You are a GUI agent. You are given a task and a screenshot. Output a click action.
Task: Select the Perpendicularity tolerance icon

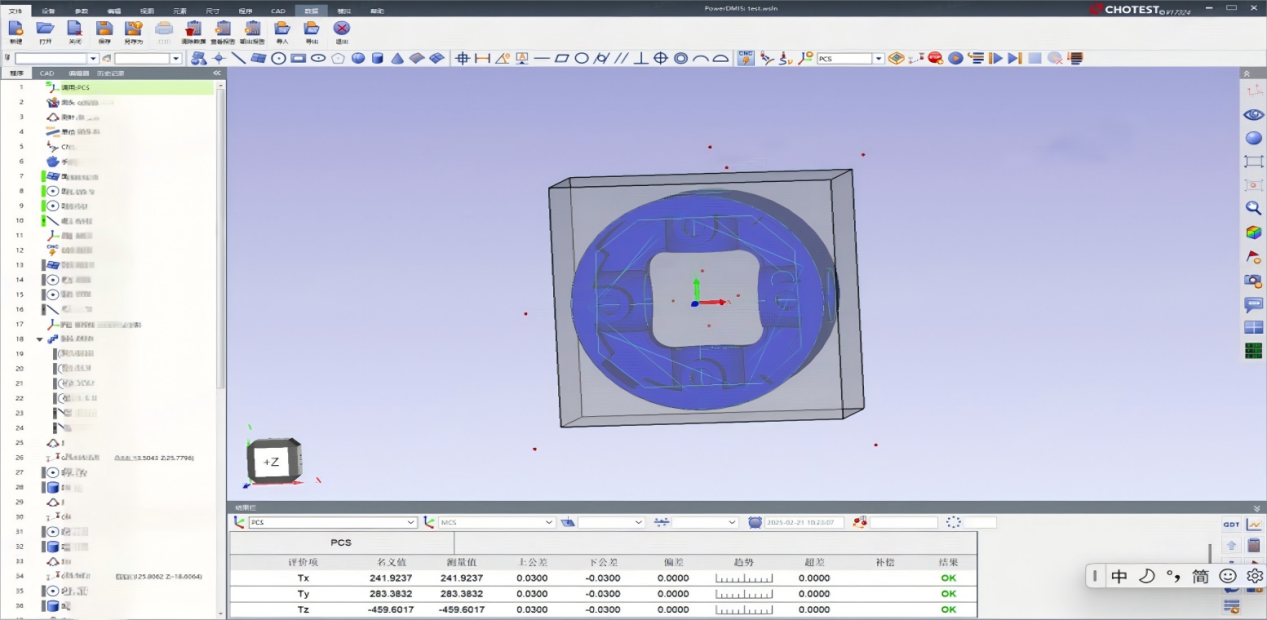point(641,58)
